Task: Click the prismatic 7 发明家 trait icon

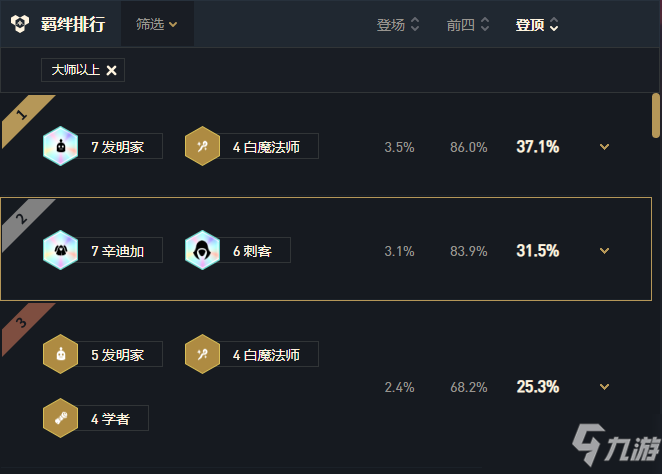Action: pos(60,146)
